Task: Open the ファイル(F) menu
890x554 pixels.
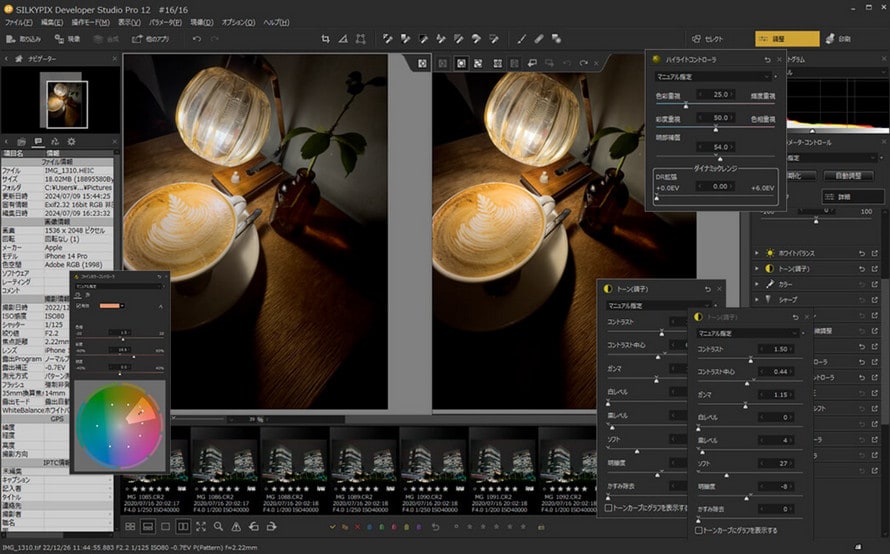Action: (18, 22)
